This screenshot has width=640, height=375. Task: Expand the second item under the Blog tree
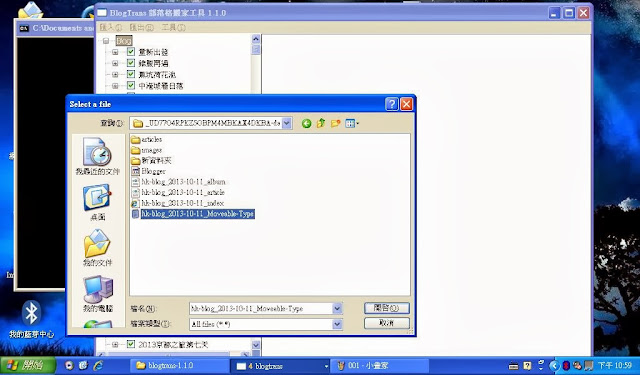pos(115,63)
